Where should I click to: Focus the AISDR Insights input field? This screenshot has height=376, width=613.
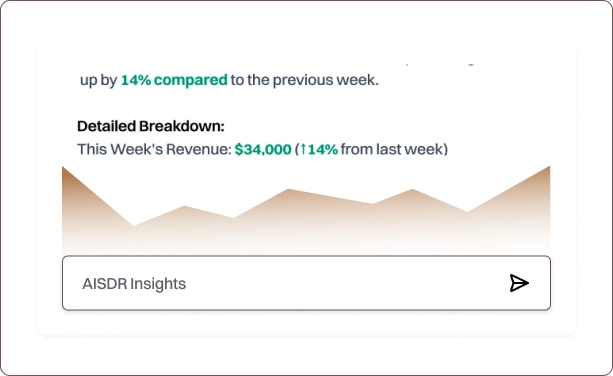coord(306,283)
